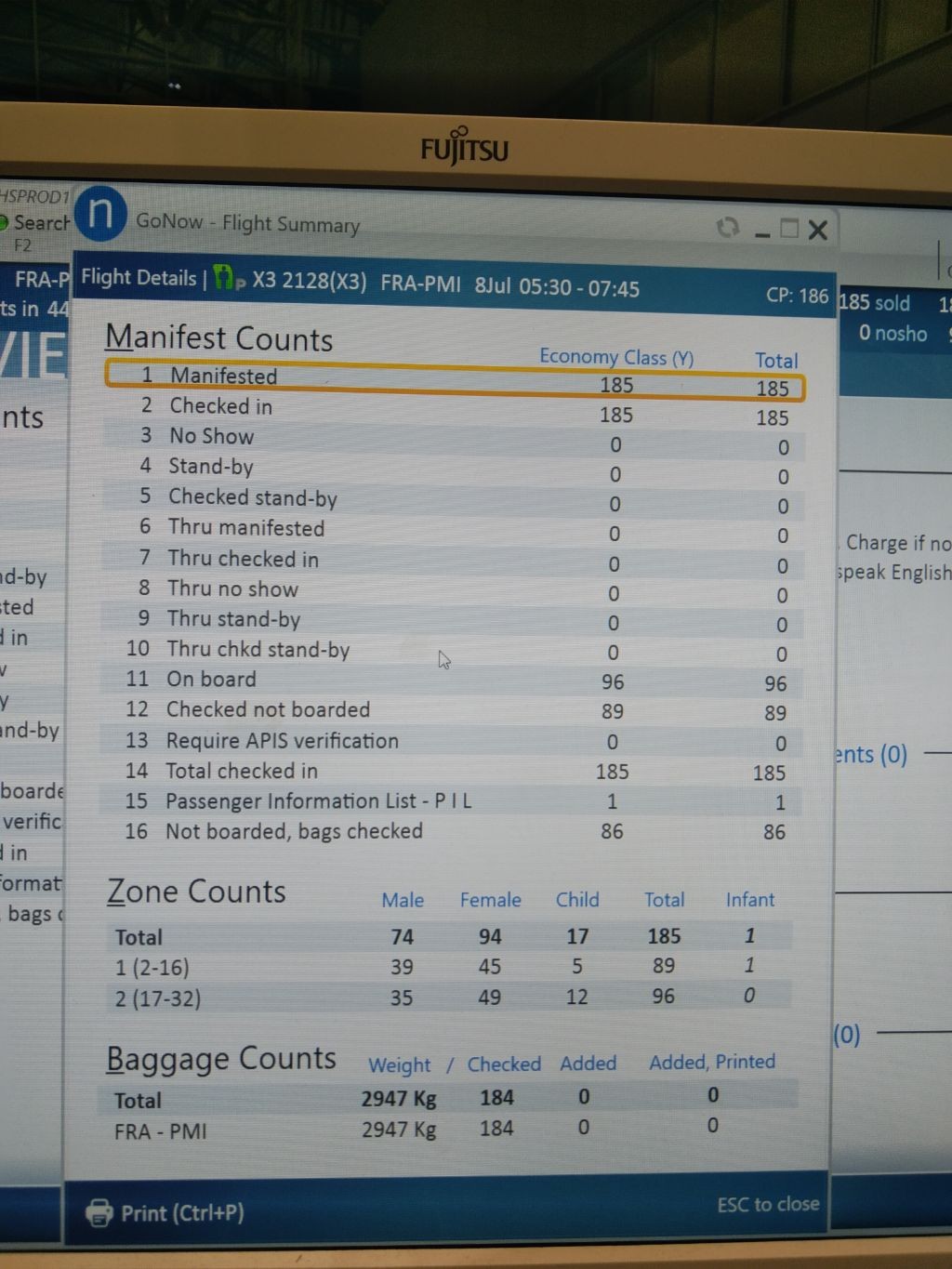Image resolution: width=952 pixels, height=1269 pixels.
Task: Click the Flight Details header label
Action: tap(138, 277)
